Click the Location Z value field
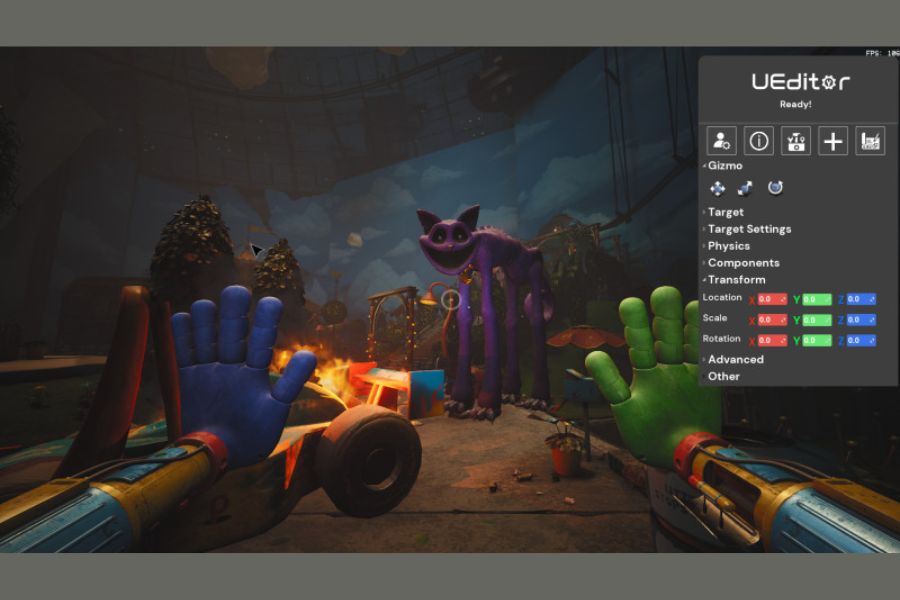 coord(861,299)
